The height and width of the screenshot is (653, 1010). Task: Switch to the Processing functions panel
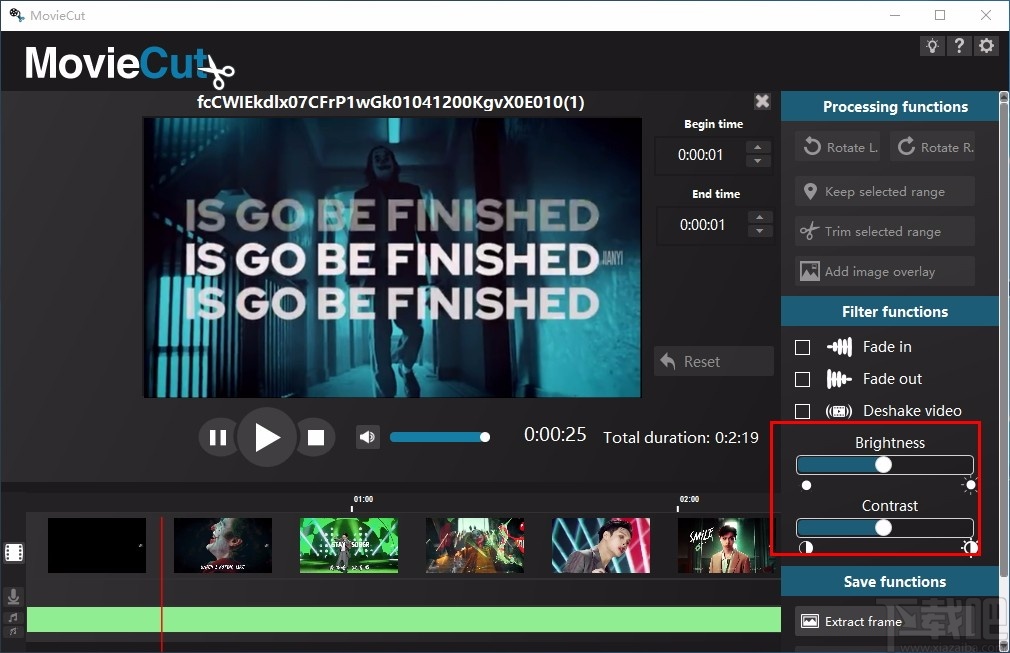coord(895,106)
